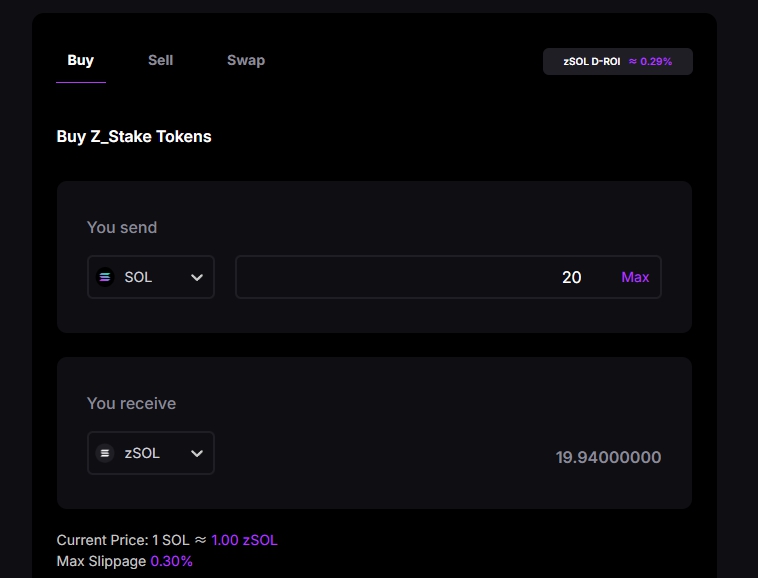Click the zSOL token logo icon
The width and height of the screenshot is (758, 578).
coord(105,453)
